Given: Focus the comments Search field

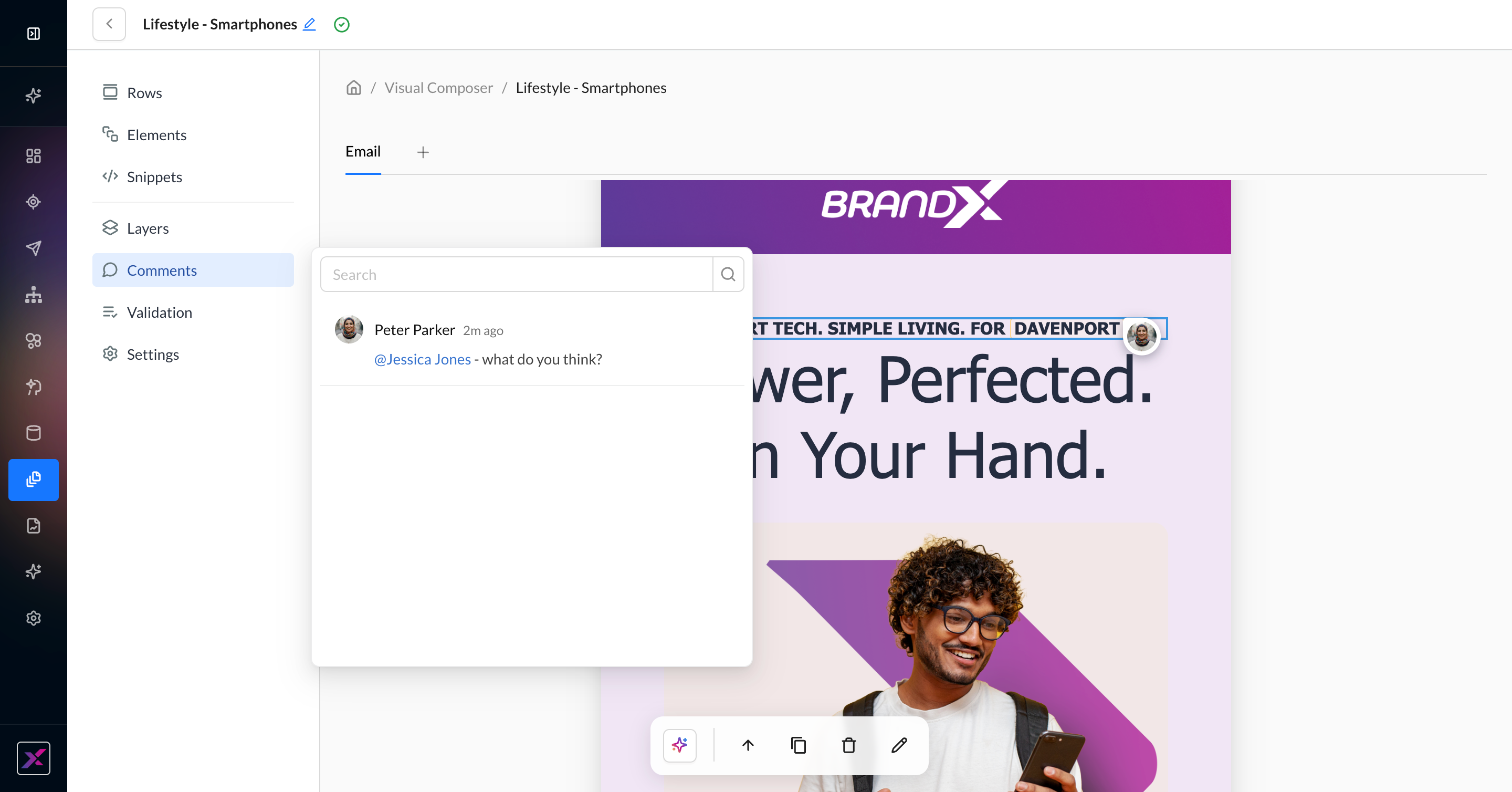Looking at the screenshot, I should pos(517,274).
